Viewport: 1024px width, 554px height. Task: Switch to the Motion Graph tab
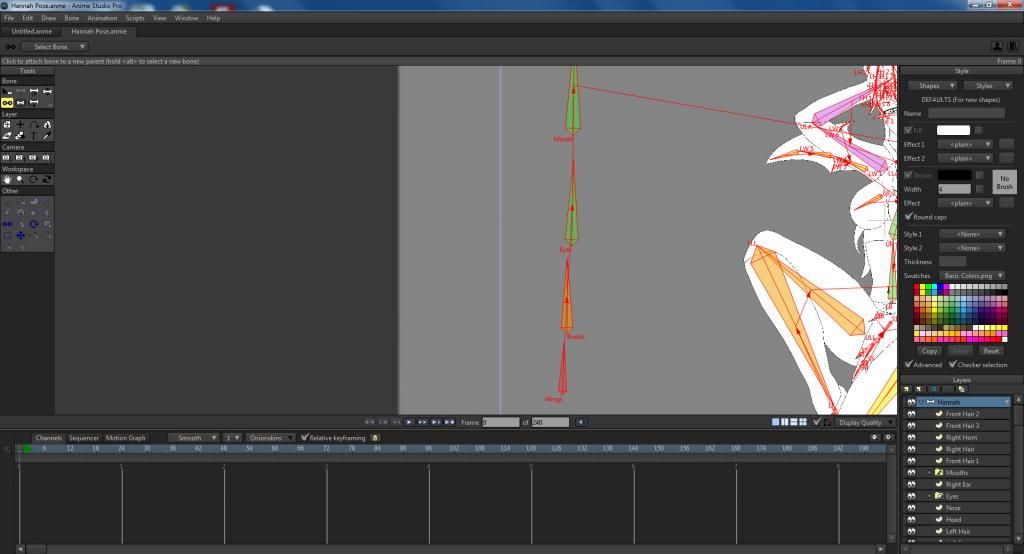(x=125, y=438)
